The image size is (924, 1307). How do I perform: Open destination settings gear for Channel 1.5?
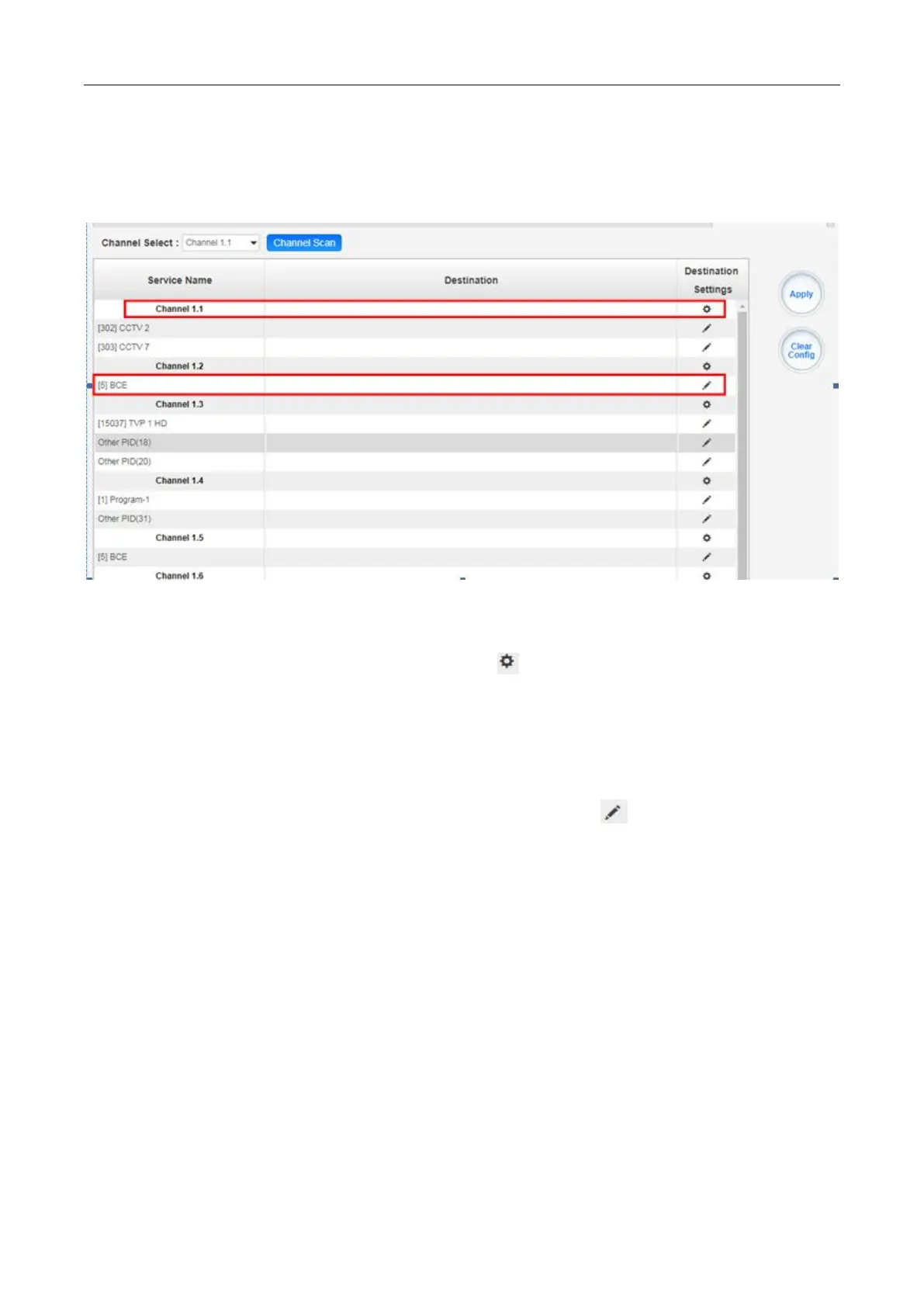click(x=706, y=538)
